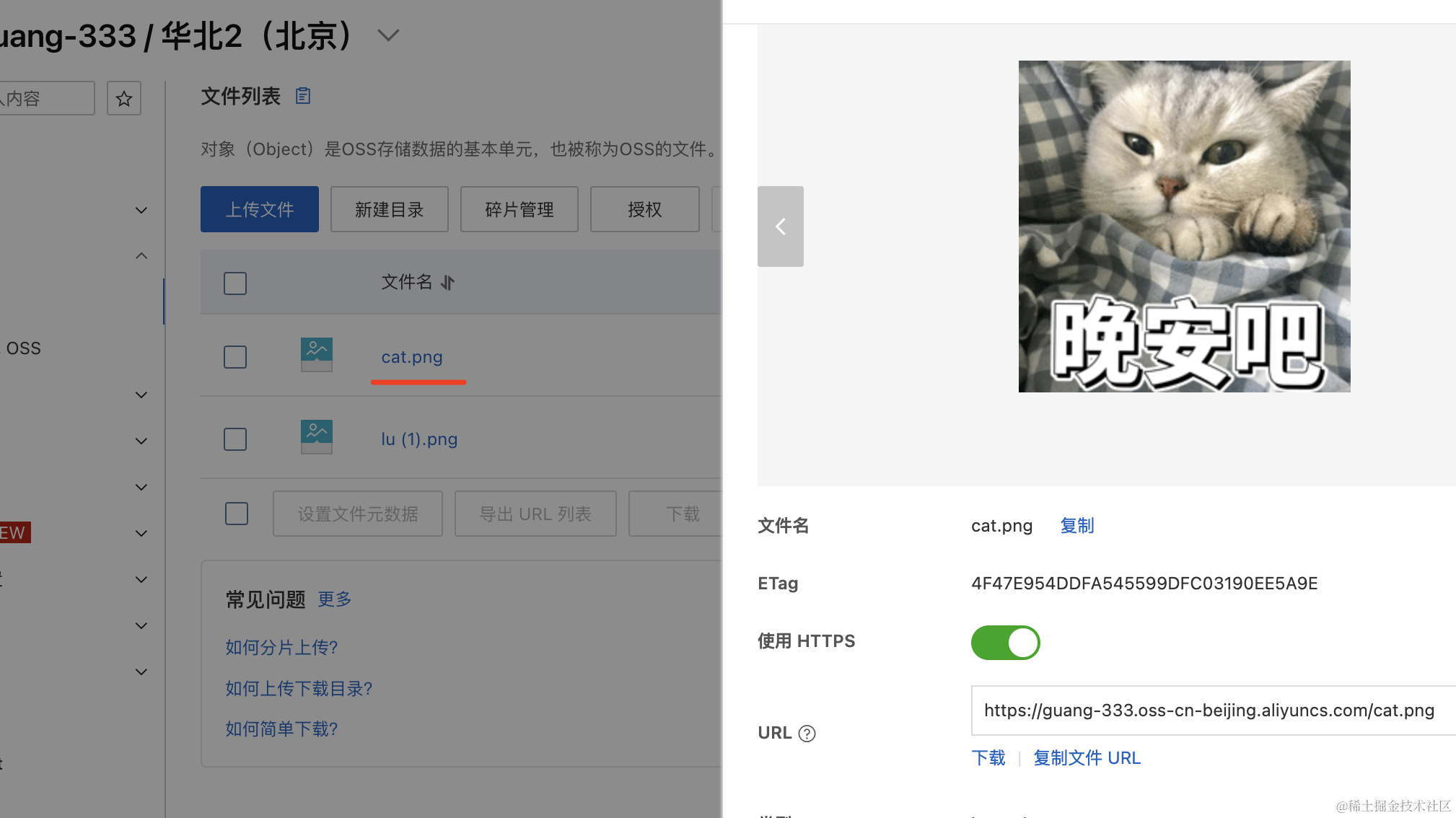Tick the checkbox for lu (1).png
The height and width of the screenshot is (818, 1456).
(x=235, y=439)
